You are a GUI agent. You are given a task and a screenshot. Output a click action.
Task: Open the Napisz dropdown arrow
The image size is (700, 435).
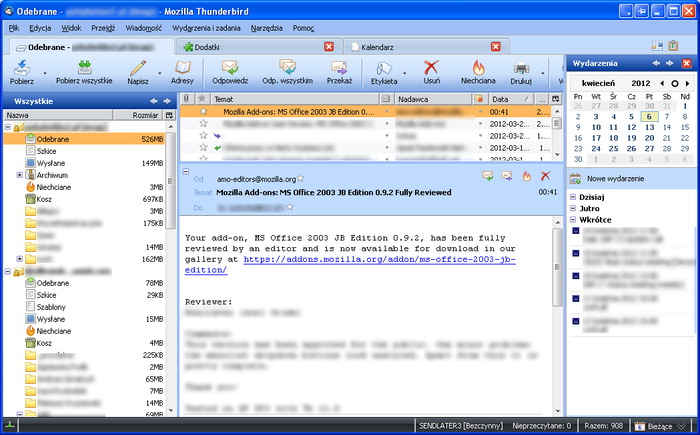point(159,73)
